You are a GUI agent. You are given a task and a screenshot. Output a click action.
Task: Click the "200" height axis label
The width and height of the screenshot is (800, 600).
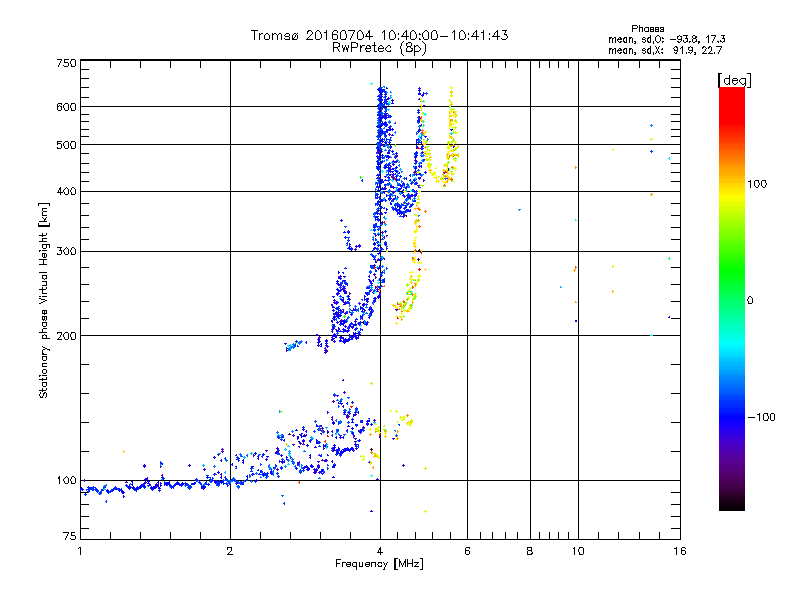(66, 336)
